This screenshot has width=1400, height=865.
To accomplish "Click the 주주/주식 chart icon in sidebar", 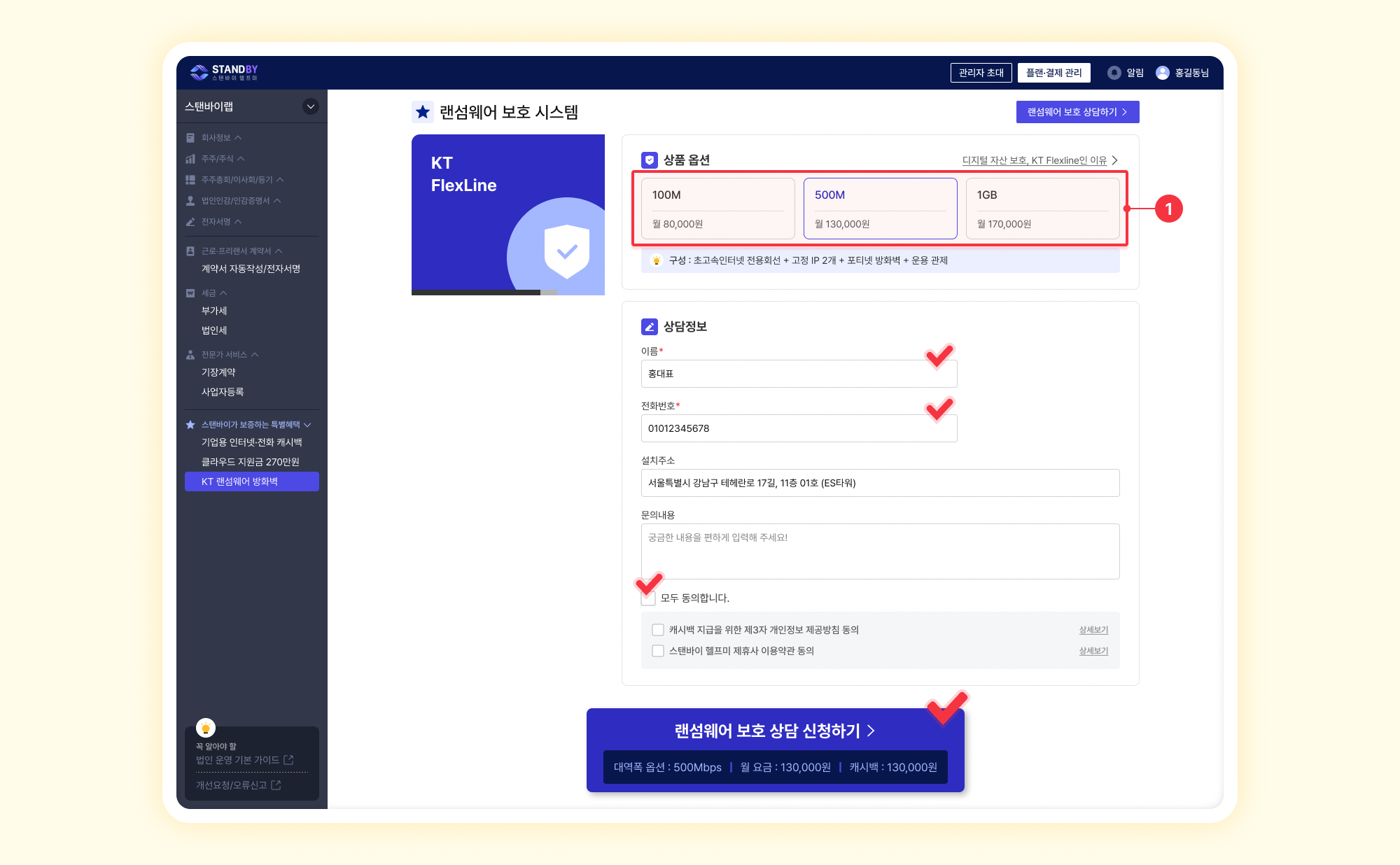I will click(x=190, y=159).
